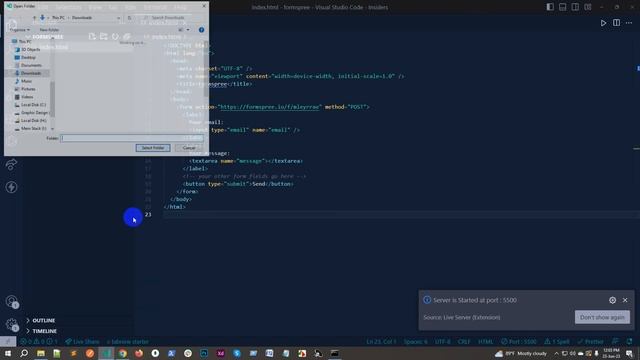Toggle the primary side bar layout icon

coord(550,7)
